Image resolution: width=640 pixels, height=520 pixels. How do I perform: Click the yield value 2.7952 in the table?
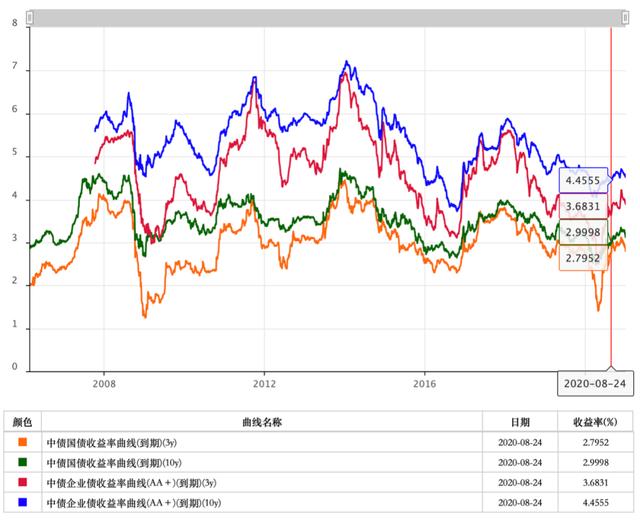(596, 442)
